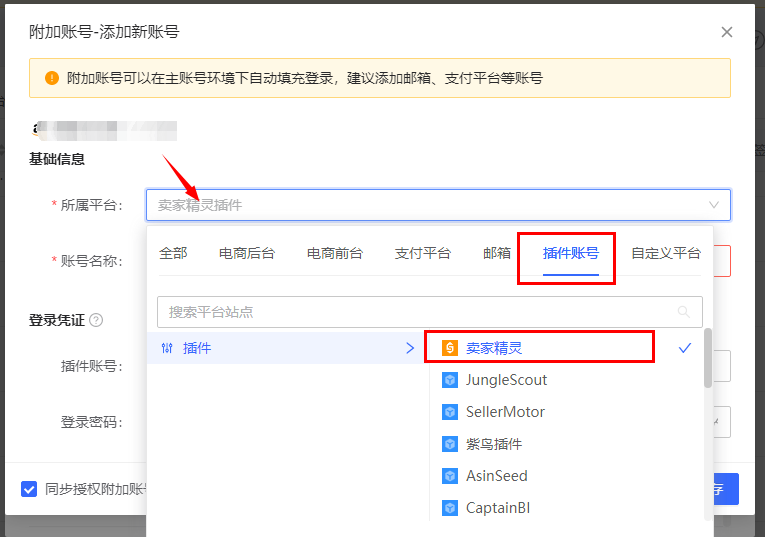Switch to the 电商后台 tab

point(247,253)
